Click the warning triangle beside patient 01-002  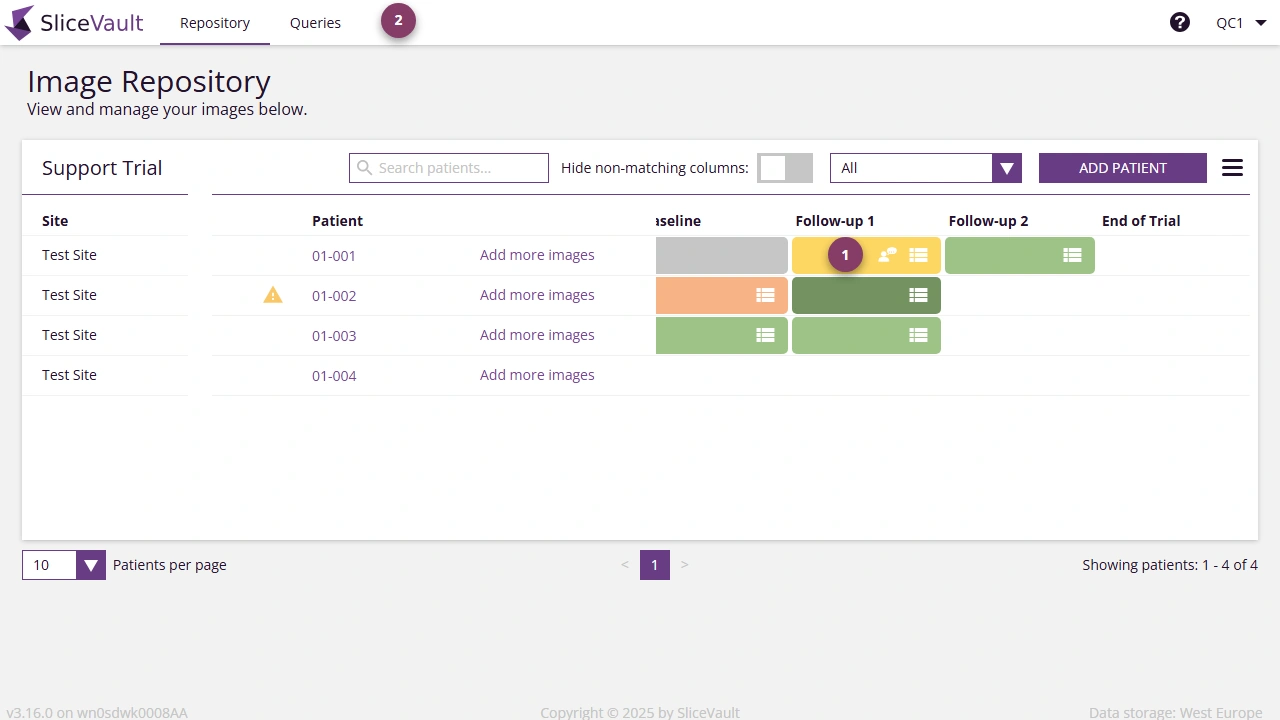pyautogui.click(x=273, y=295)
